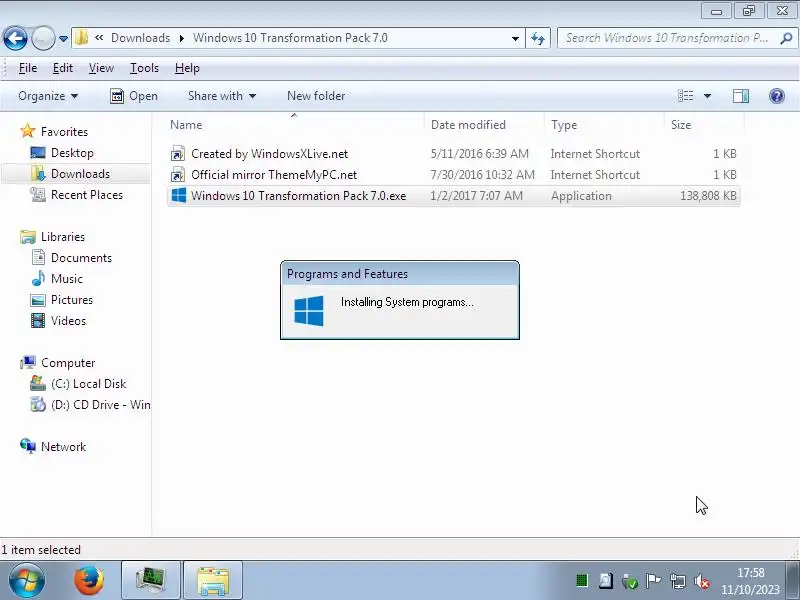The image size is (800, 600).
Task: Expand the Downloads breadcrumb arrow in the address bar
Action: [x=182, y=38]
